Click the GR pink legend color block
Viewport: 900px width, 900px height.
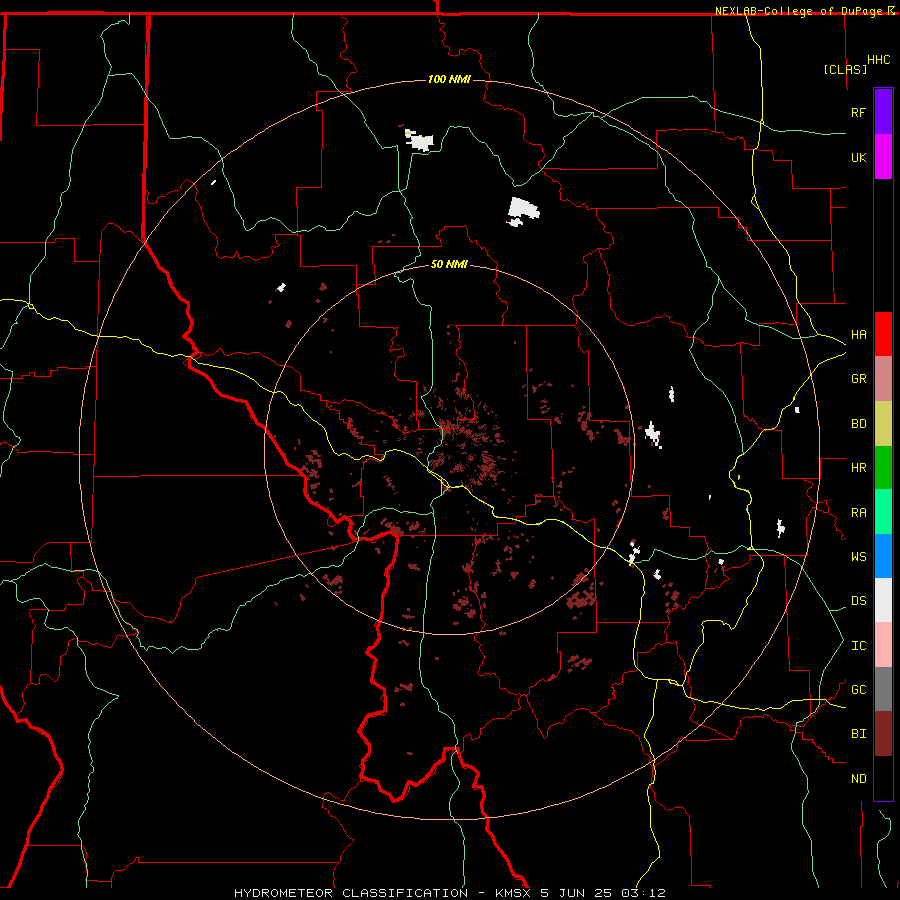coord(883,379)
